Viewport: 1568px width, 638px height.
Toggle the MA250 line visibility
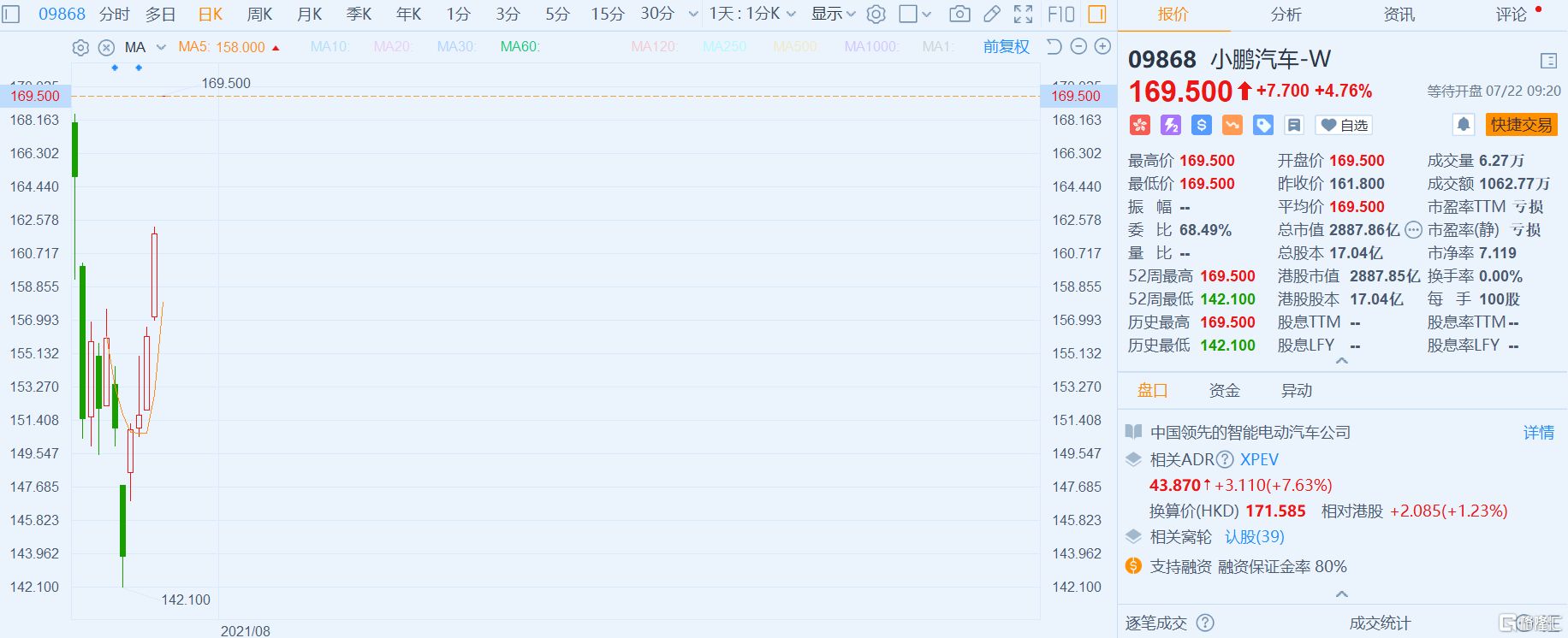pyautogui.click(x=725, y=47)
